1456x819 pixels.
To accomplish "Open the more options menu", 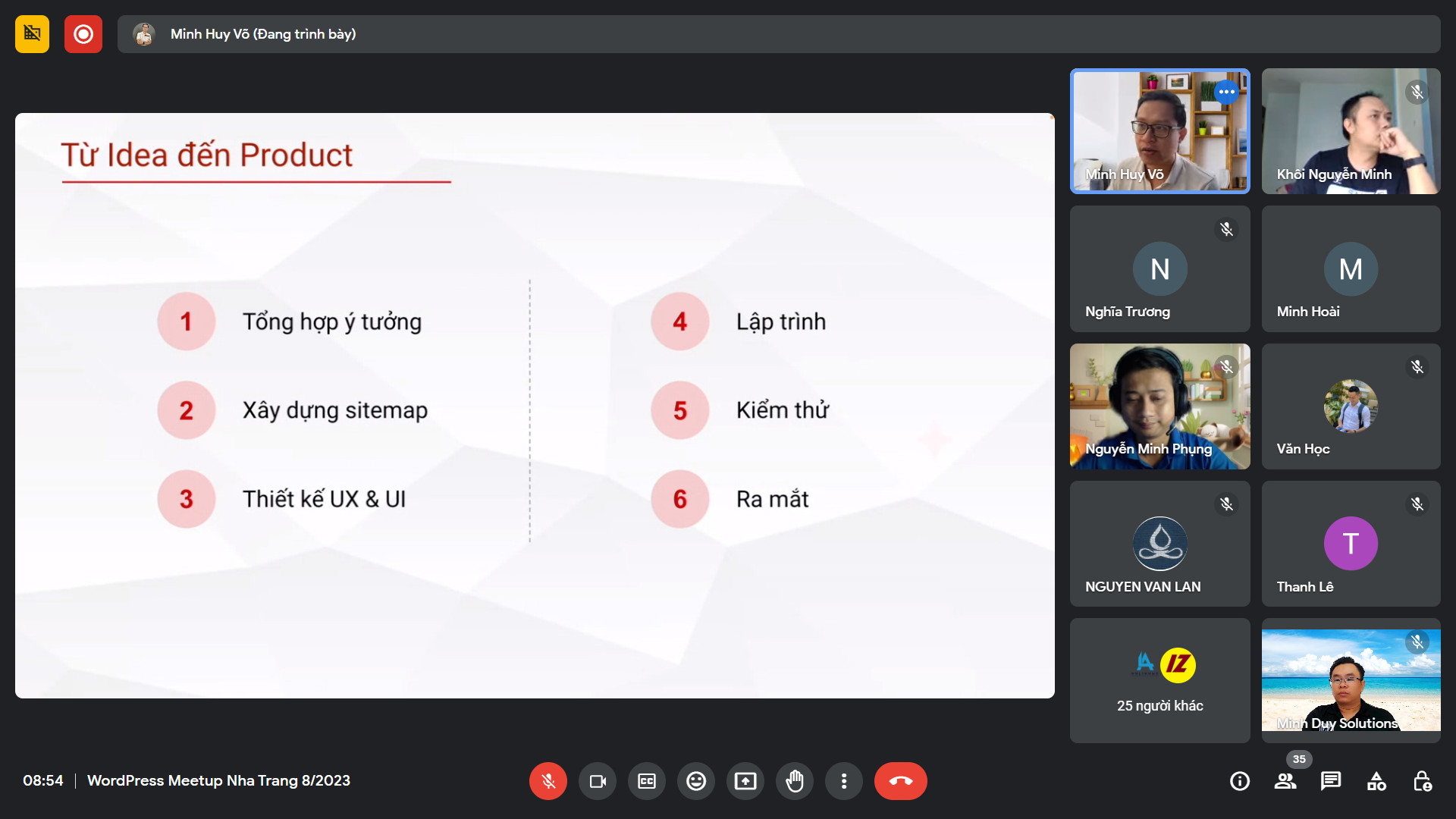I will point(844,781).
